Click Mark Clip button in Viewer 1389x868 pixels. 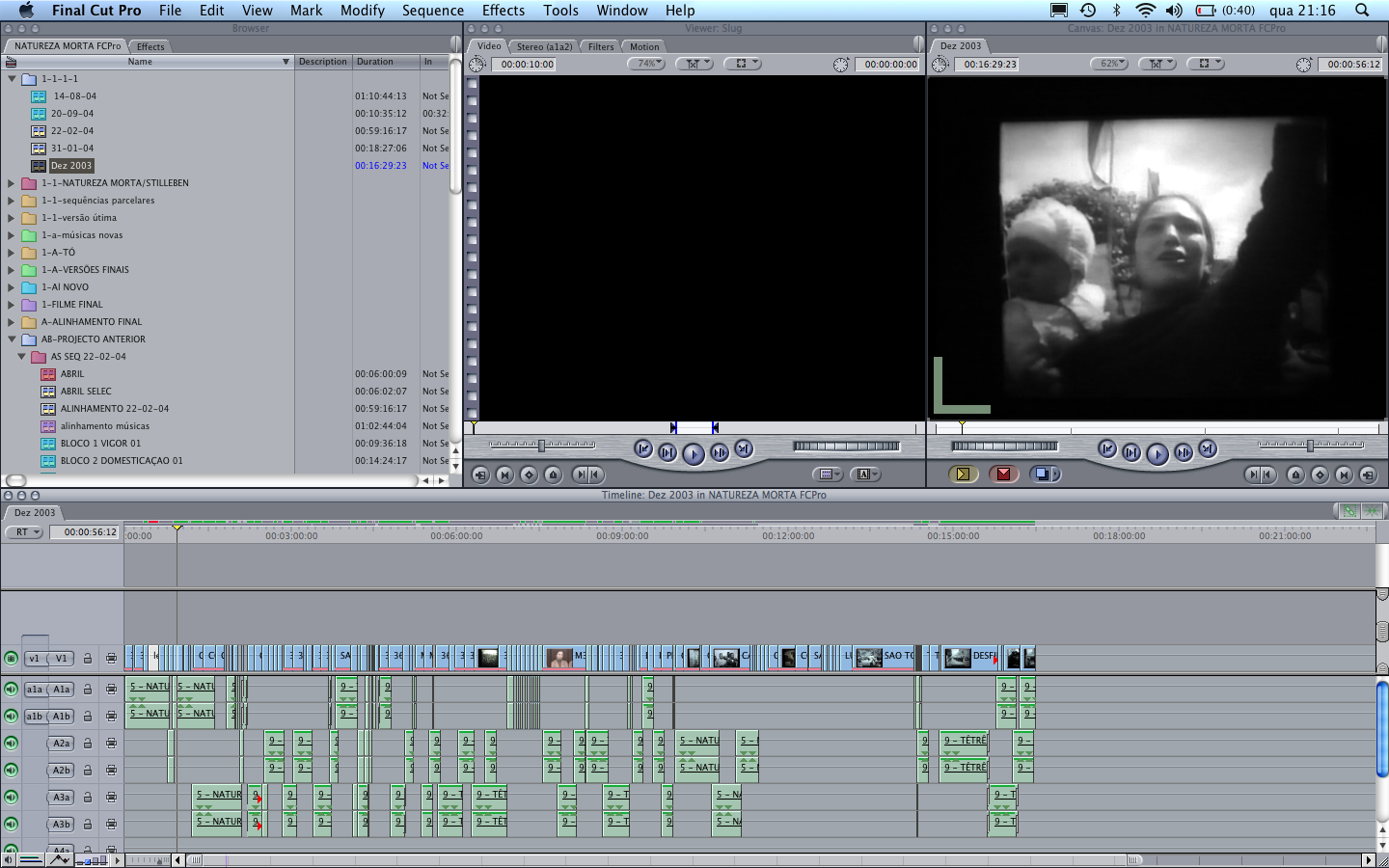(504, 475)
